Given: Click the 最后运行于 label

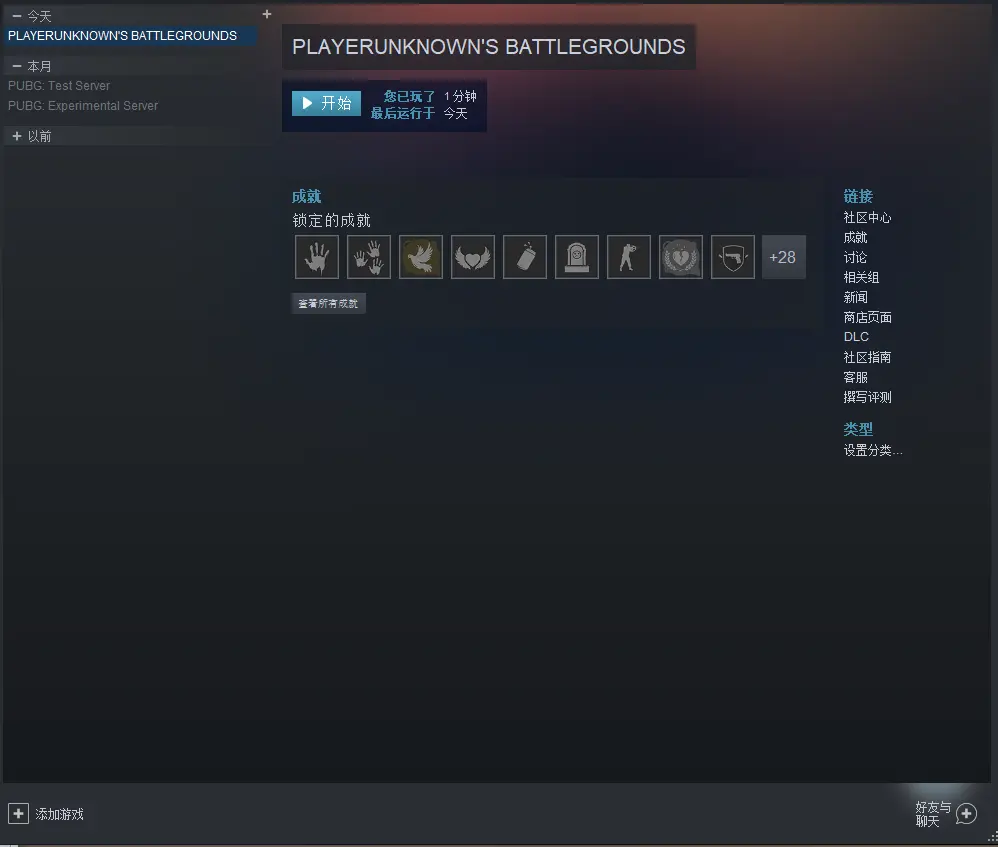Looking at the screenshot, I should (x=402, y=113).
